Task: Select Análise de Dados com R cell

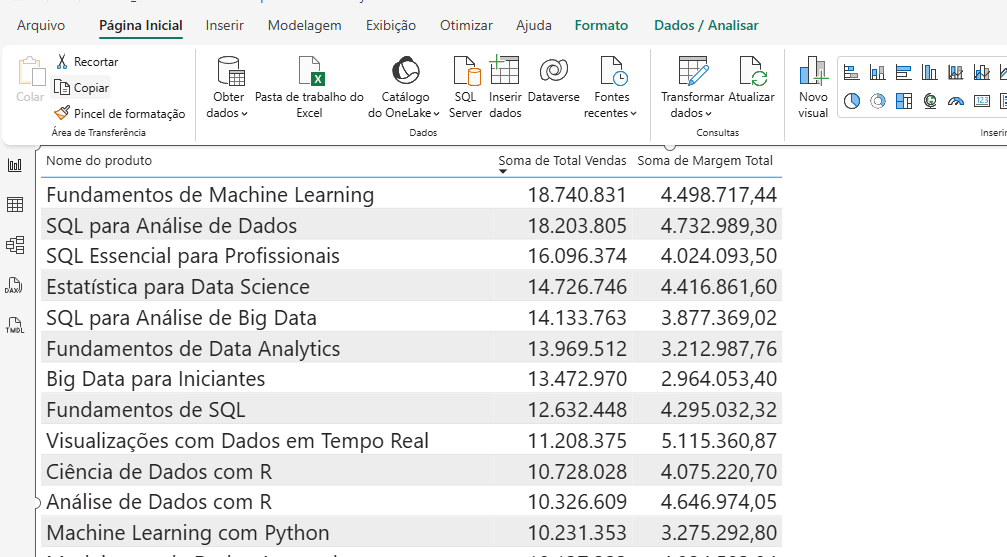Action: coord(159,502)
